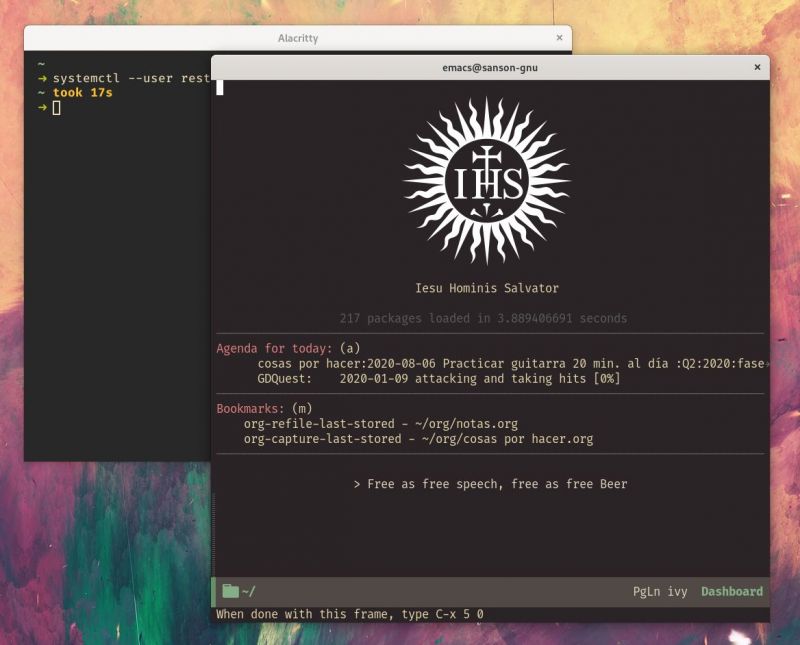
Task: Close the emacs@sanson-gnu window
Action: [757, 67]
